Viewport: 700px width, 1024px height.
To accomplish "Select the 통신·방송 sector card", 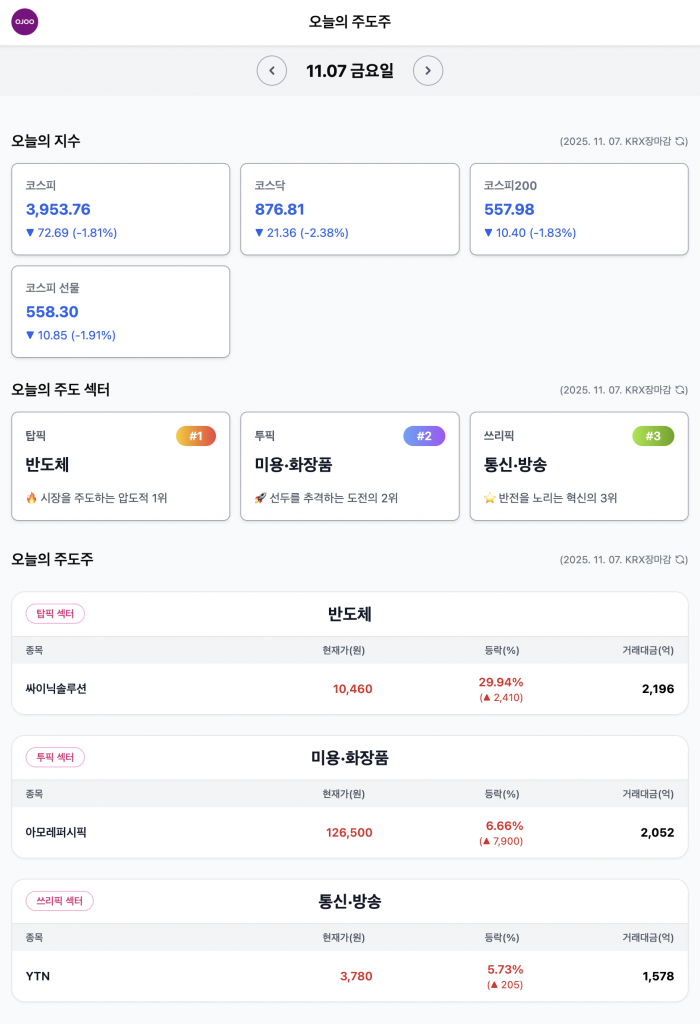I will click(579, 466).
